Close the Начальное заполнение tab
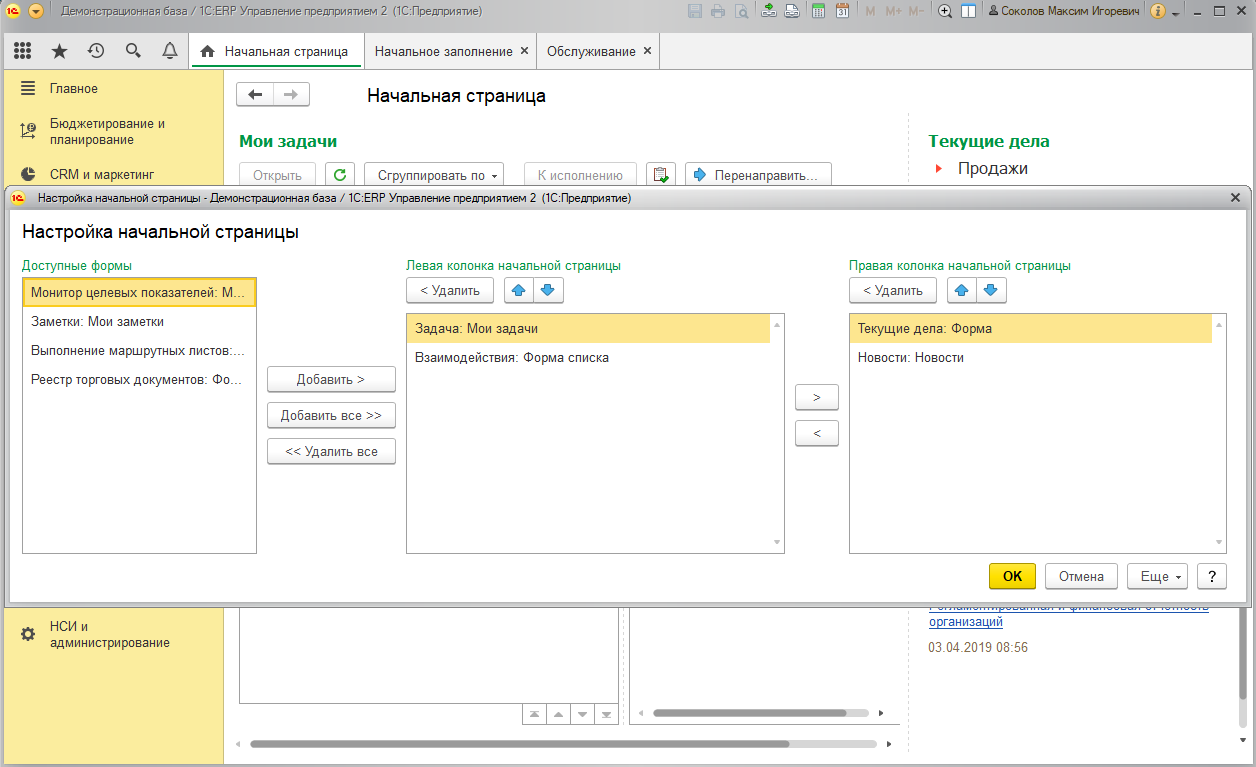This screenshot has width=1256, height=767. 525,51
